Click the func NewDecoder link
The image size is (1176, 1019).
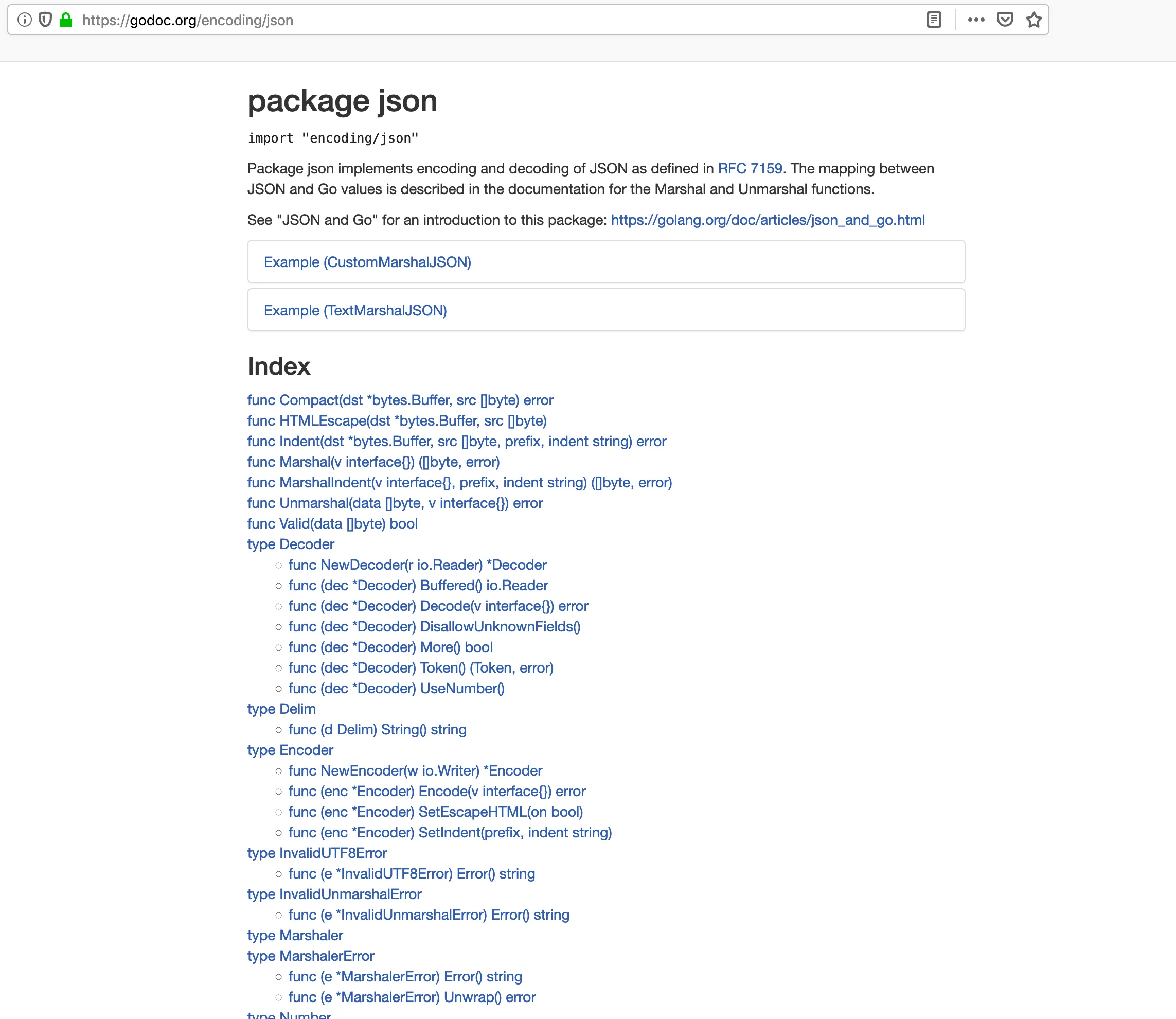(x=417, y=565)
